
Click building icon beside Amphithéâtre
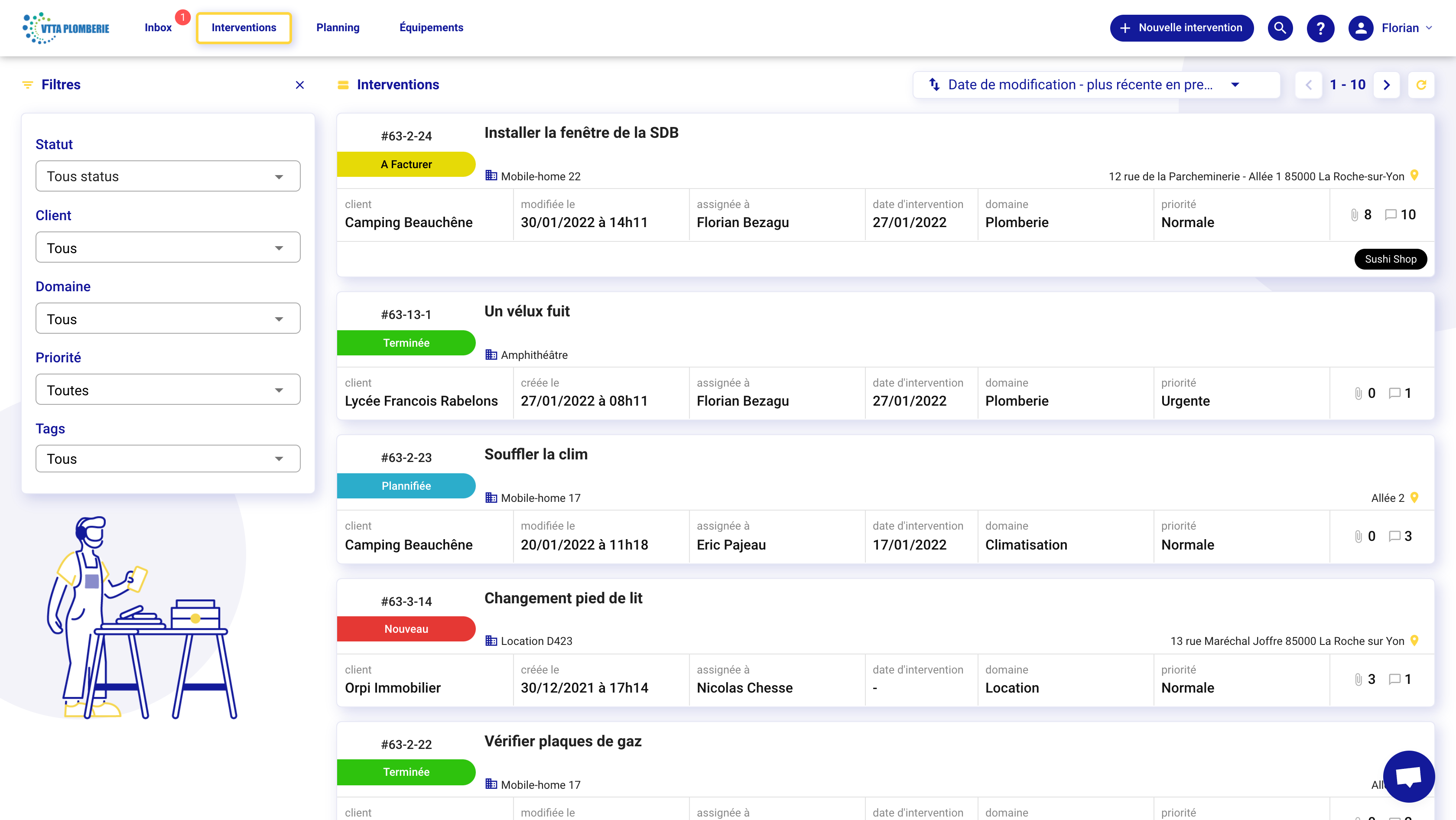click(491, 355)
